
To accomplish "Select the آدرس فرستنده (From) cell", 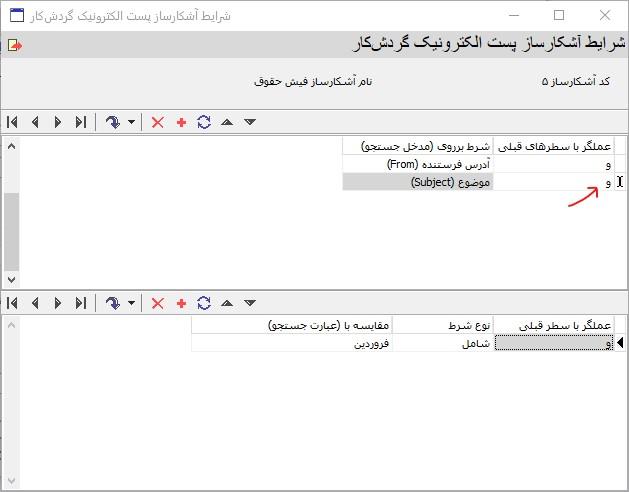I will point(418,164).
